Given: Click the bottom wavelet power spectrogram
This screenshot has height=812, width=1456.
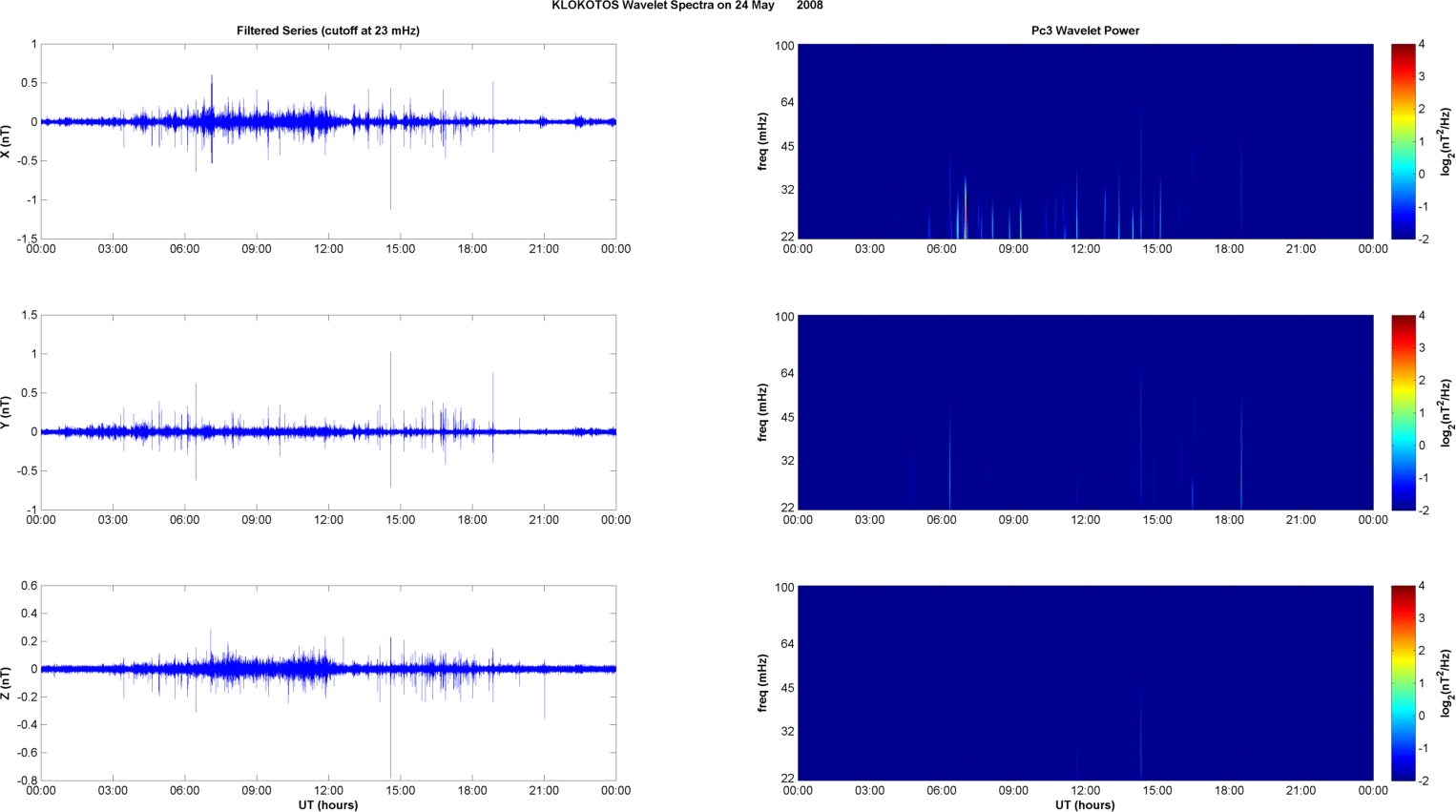Looking at the screenshot, I should tap(1085, 683).
